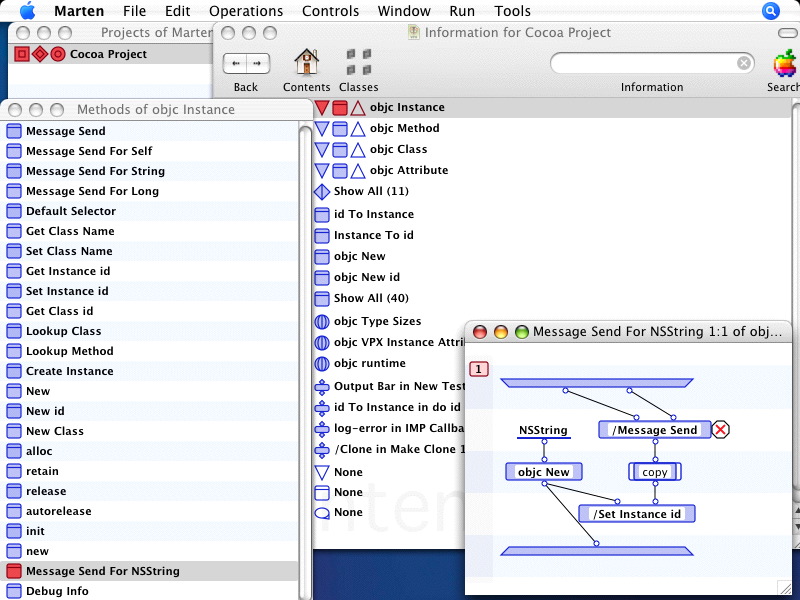Open the Classes browser icon
The height and width of the screenshot is (600, 800).
[359, 62]
